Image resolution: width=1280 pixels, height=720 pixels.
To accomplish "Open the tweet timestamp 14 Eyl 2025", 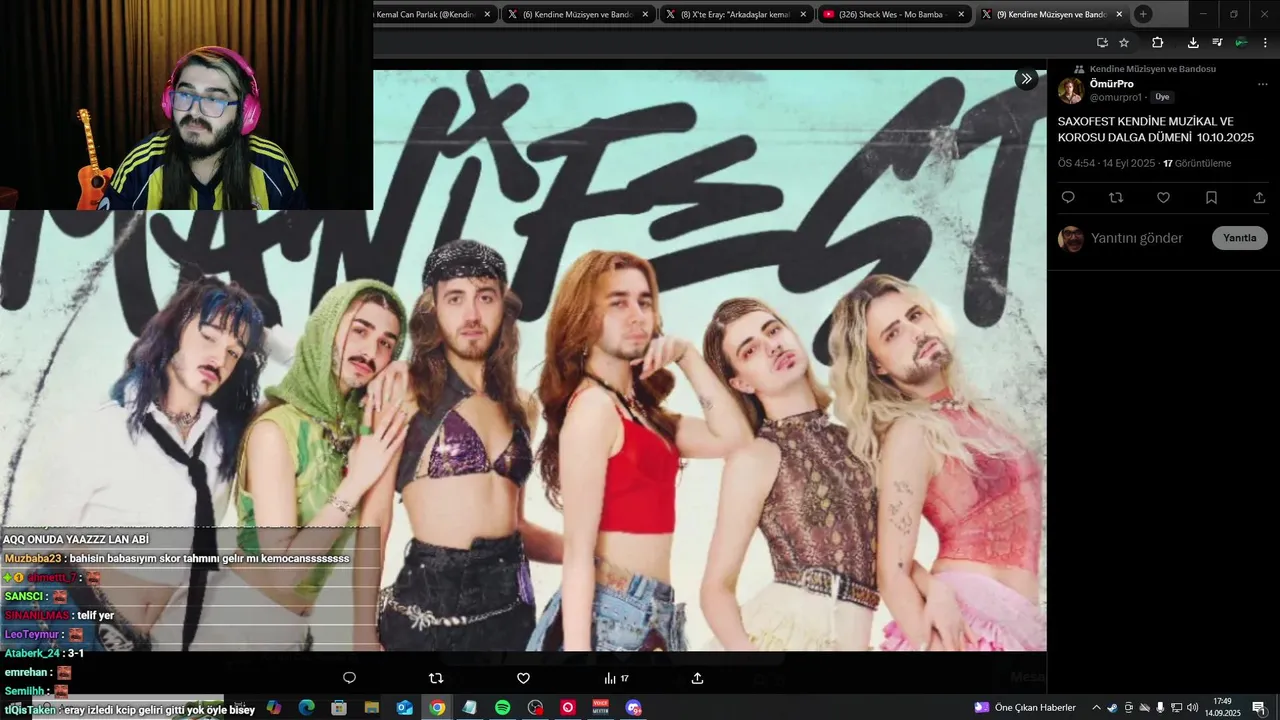I will pyautogui.click(x=1106, y=163).
